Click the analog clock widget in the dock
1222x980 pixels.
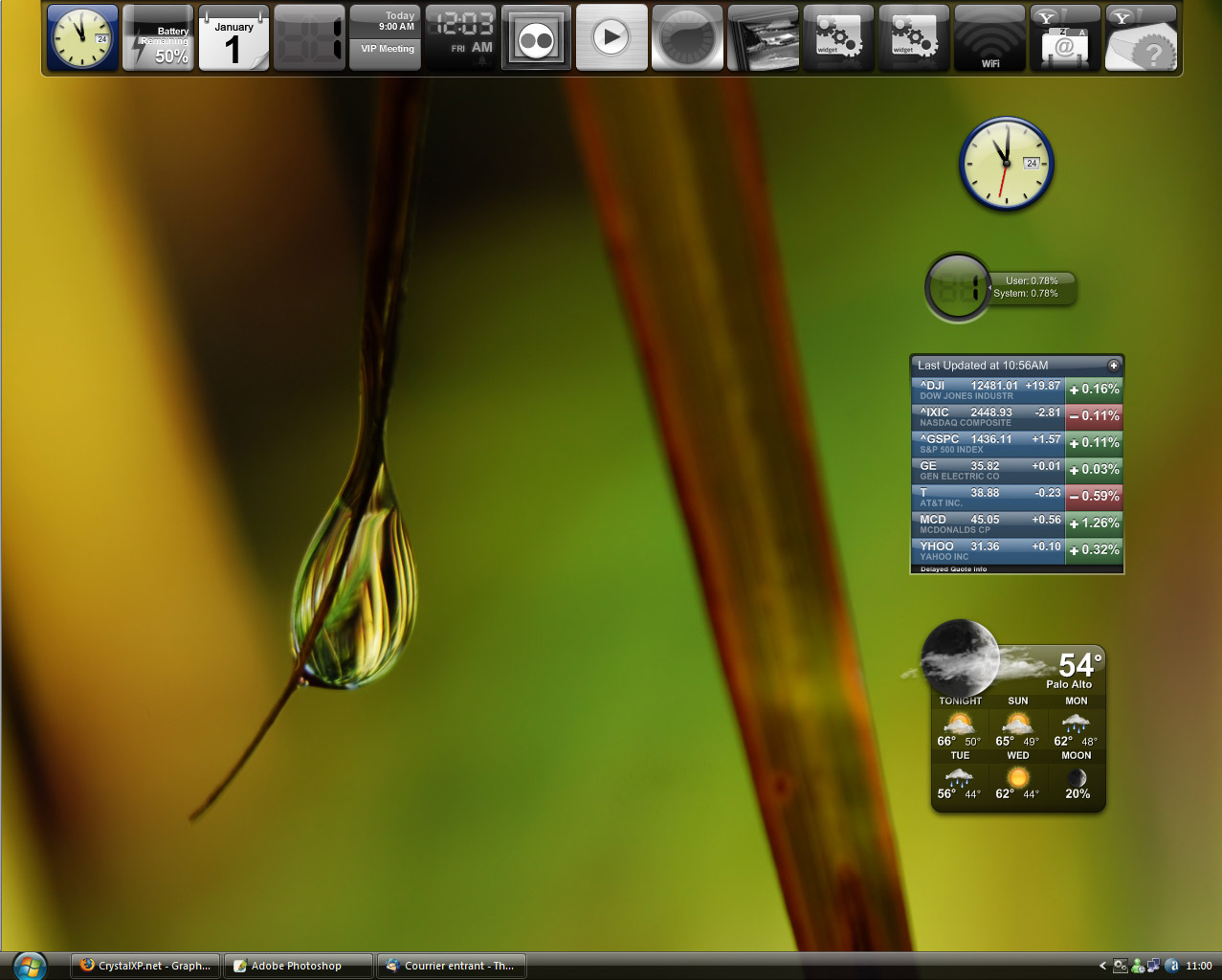coord(82,38)
